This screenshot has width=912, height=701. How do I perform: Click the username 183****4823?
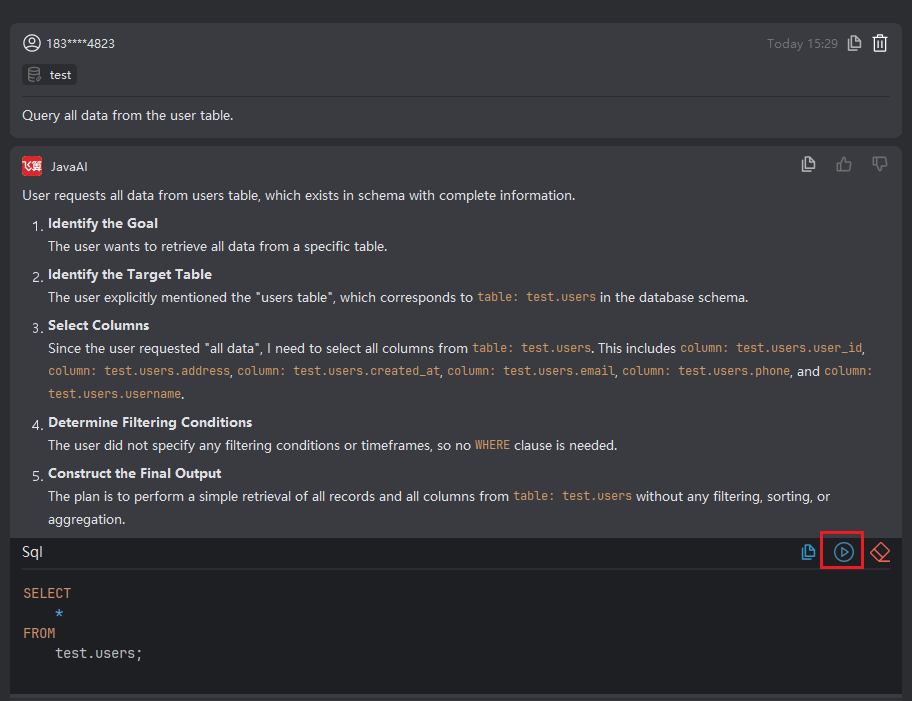[x=80, y=43]
